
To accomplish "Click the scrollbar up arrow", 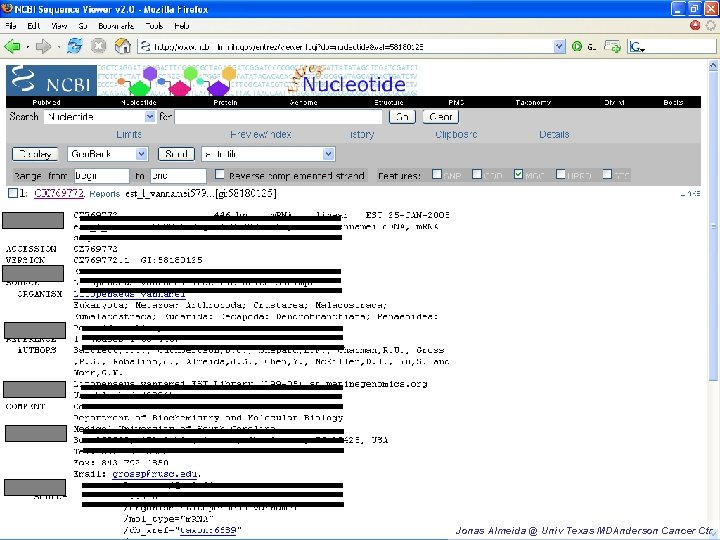I will pos(713,66).
